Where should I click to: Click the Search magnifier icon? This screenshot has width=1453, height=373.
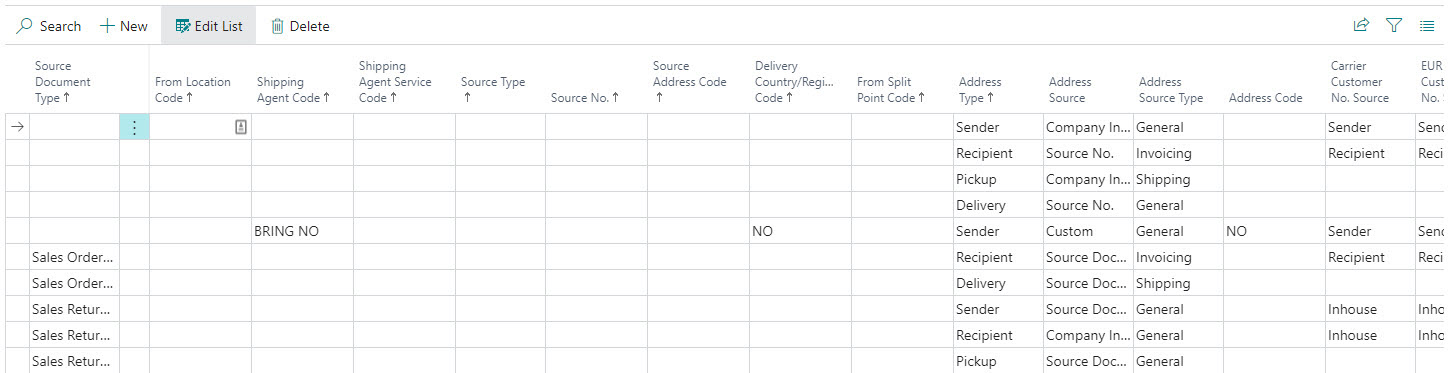tap(25, 26)
